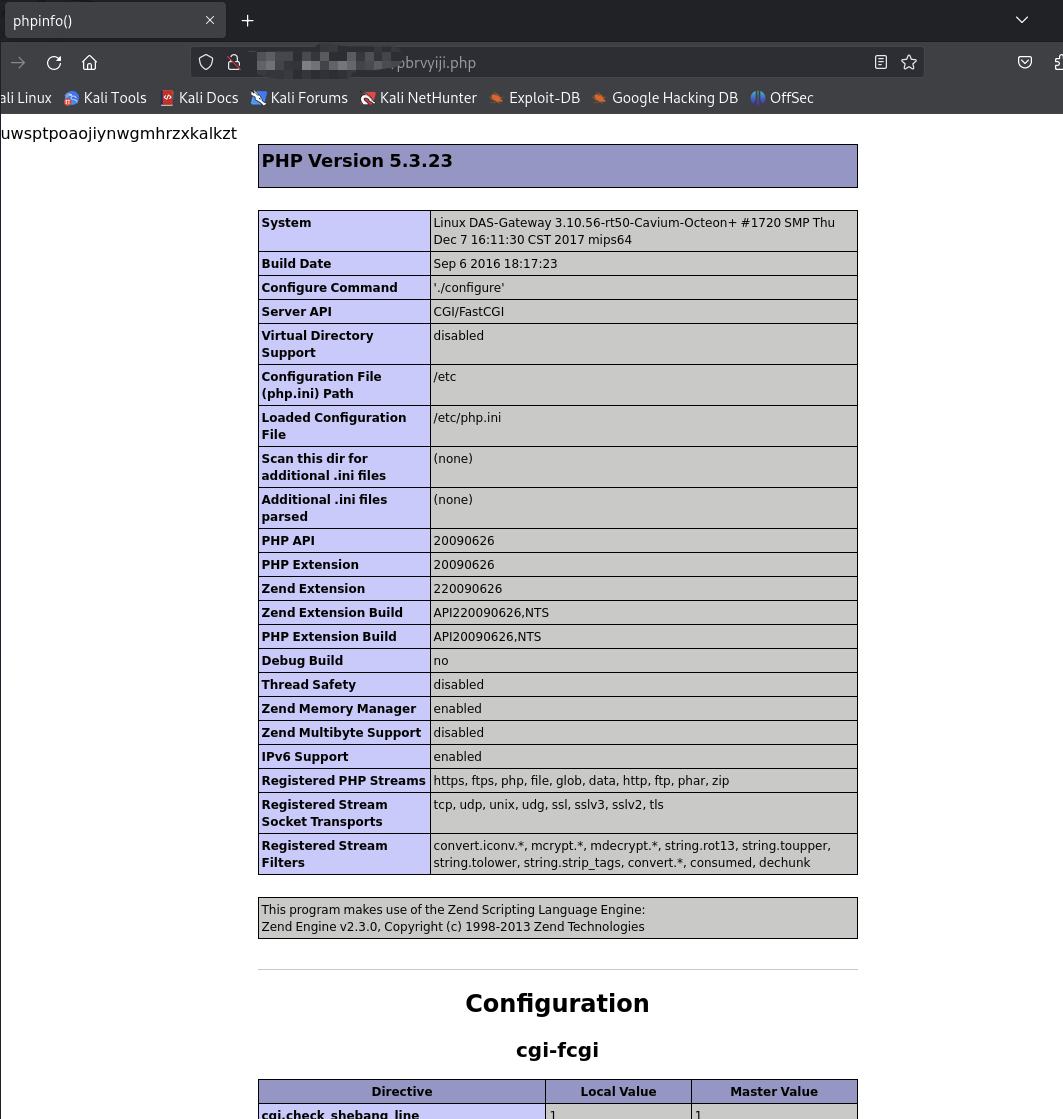Click the Configuration File (php.ini) Path label

point(344,385)
